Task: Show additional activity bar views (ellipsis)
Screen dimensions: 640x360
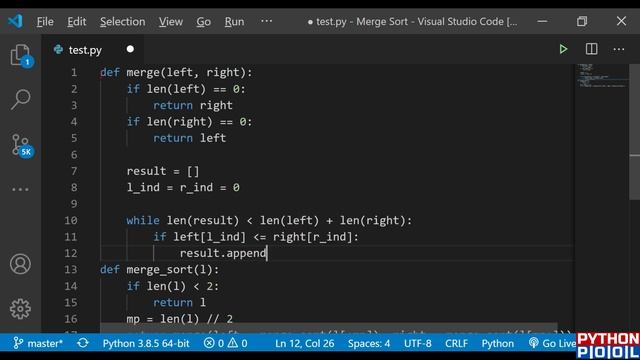Action: click(x=20, y=189)
